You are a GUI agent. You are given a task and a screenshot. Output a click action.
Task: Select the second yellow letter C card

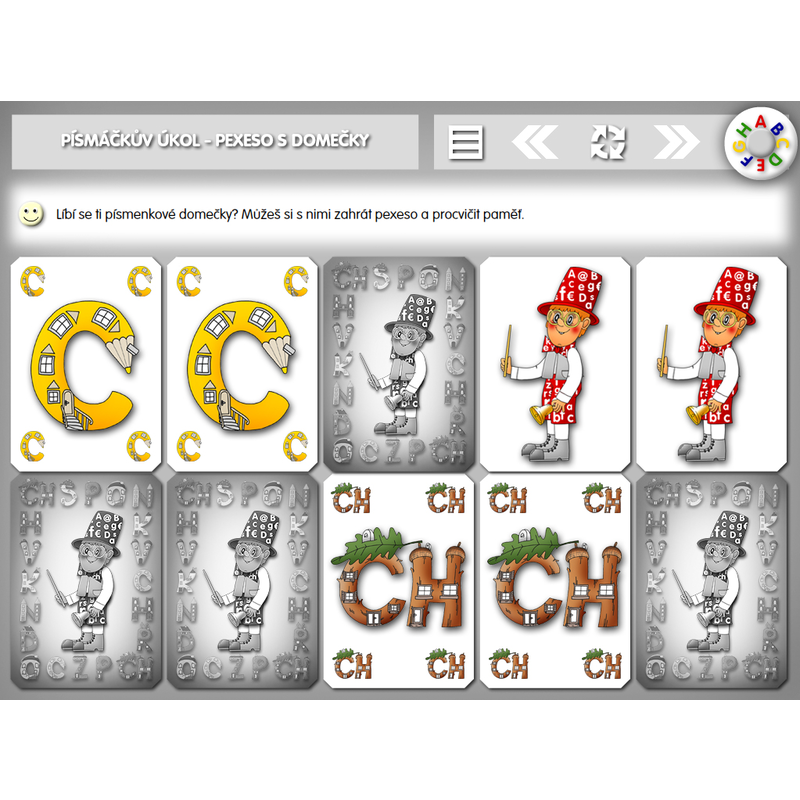click(x=242, y=364)
